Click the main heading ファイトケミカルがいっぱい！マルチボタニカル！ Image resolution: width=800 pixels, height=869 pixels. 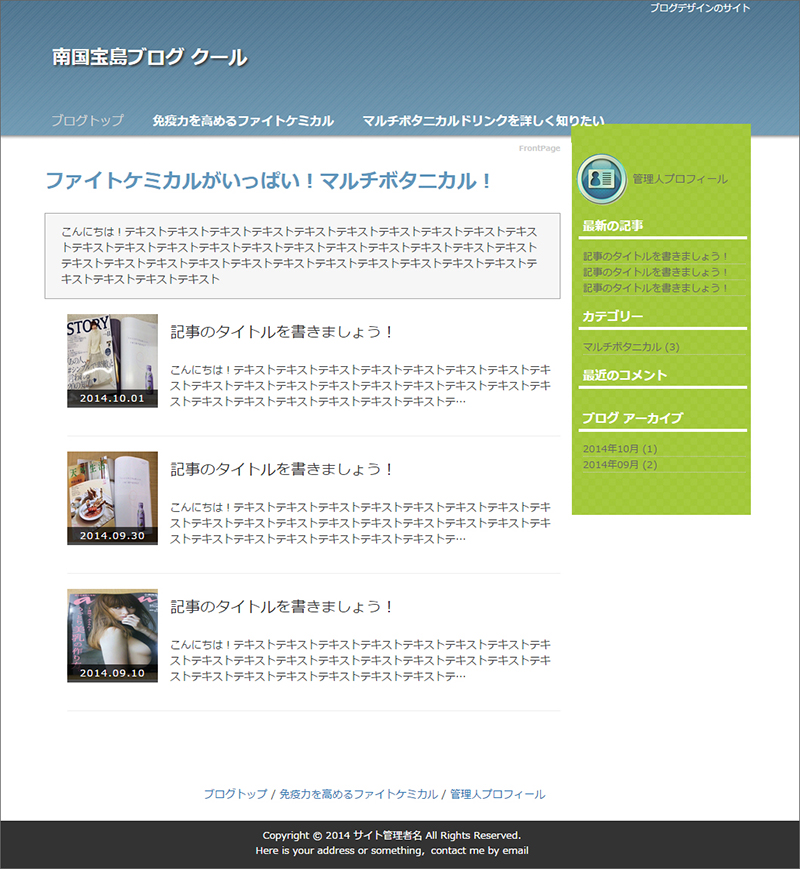[x=269, y=181]
